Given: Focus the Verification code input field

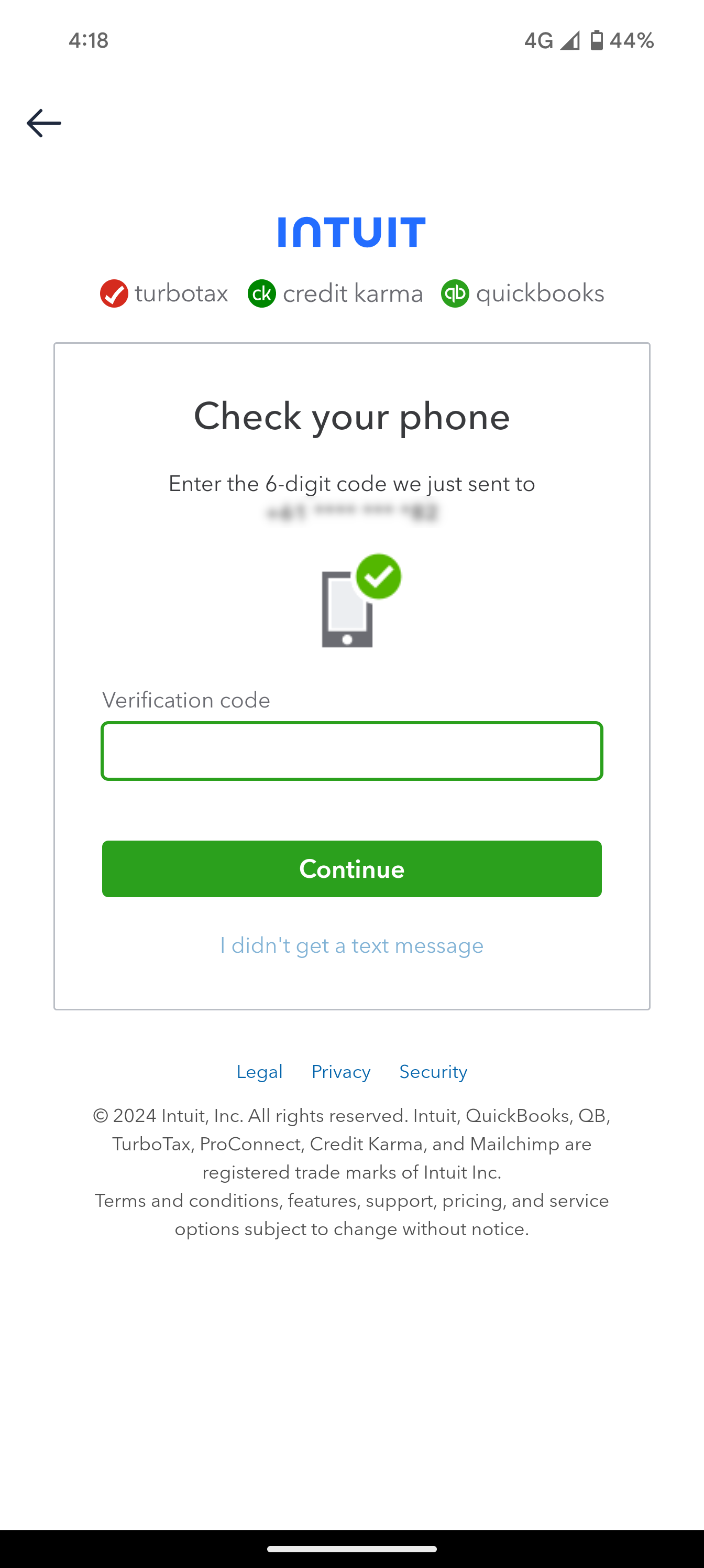Looking at the screenshot, I should click(351, 750).
